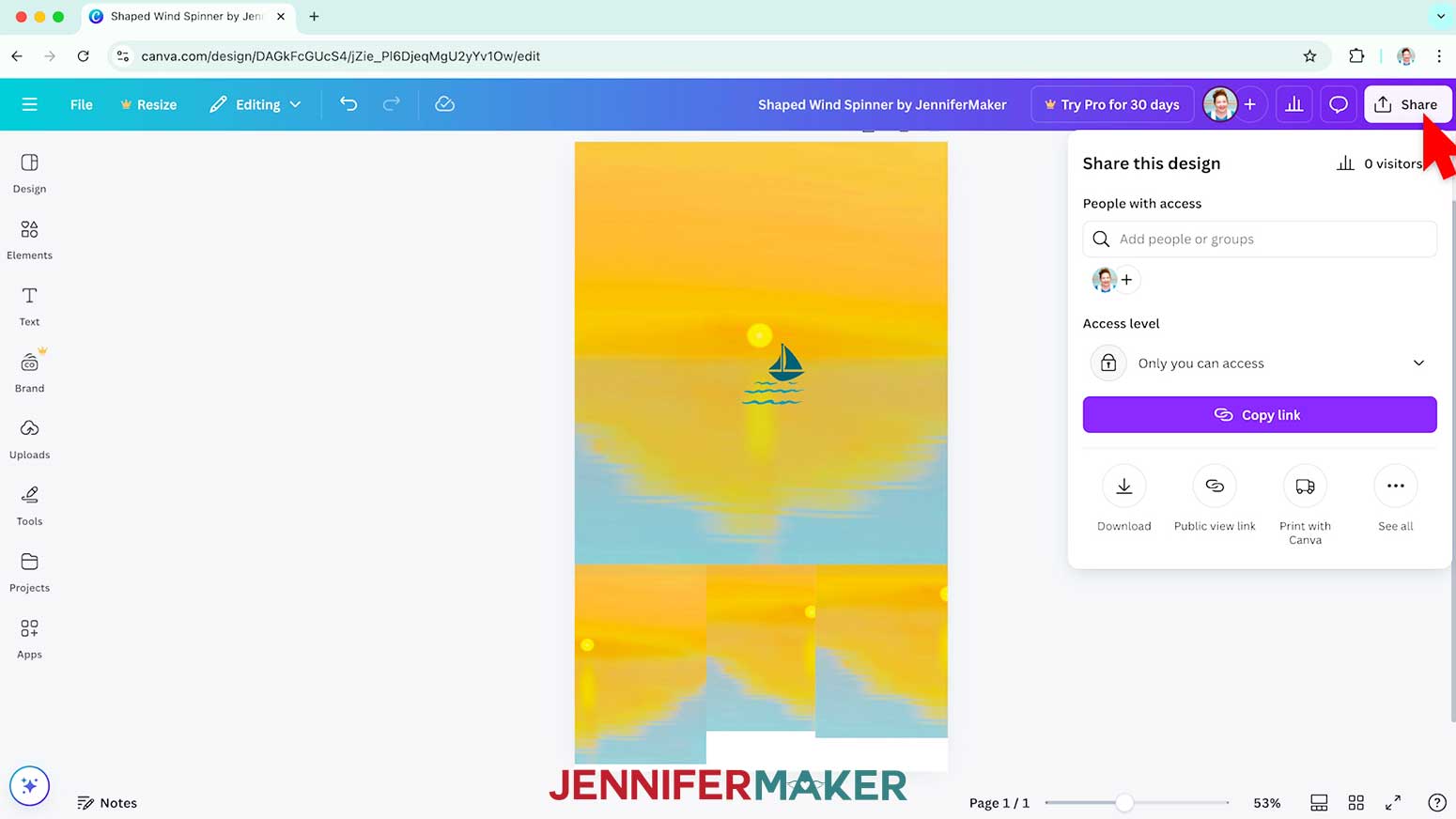Image resolution: width=1456 pixels, height=819 pixels.
Task: Click See all share options
Action: point(1396,499)
